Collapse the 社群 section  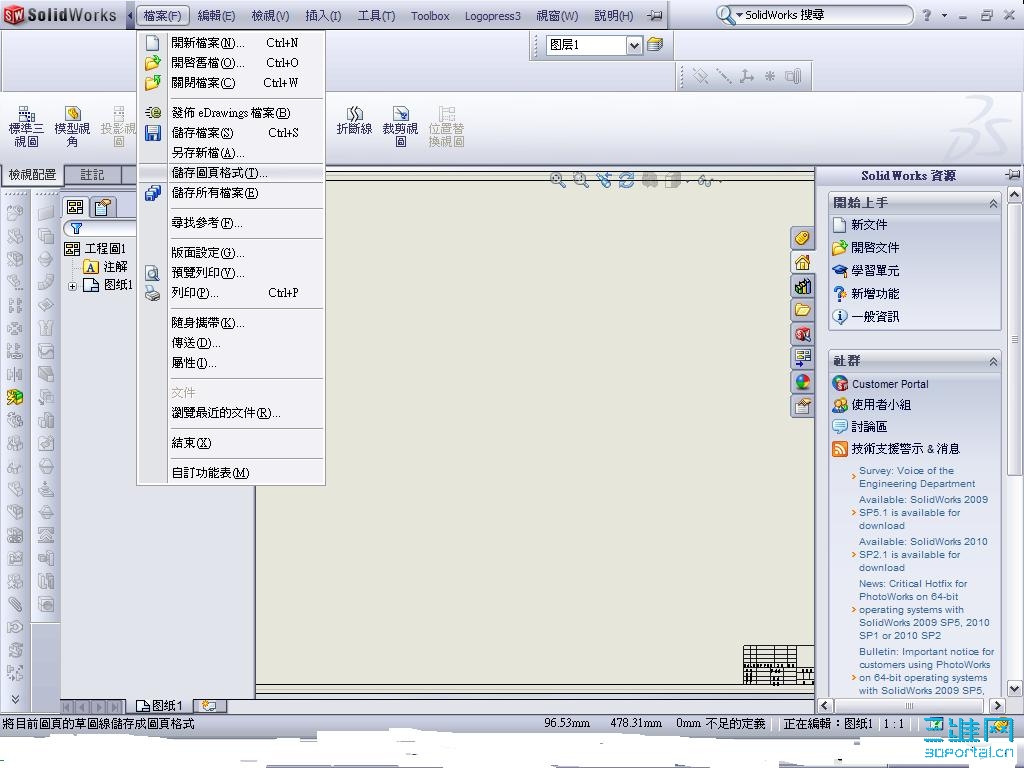point(993,361)
